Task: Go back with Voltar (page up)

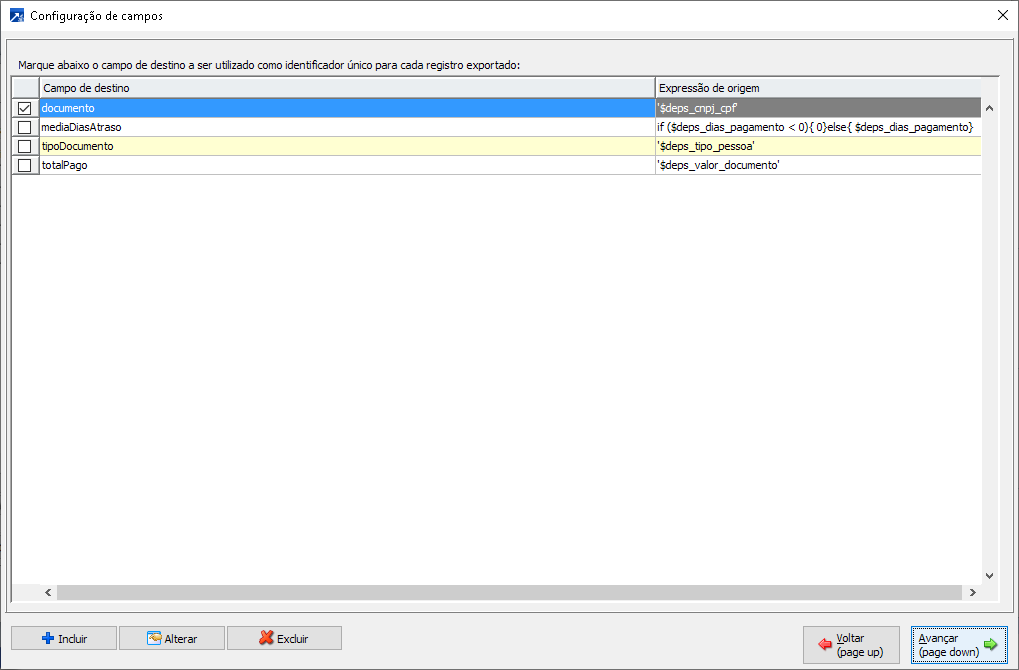Action: click(851, 645)
